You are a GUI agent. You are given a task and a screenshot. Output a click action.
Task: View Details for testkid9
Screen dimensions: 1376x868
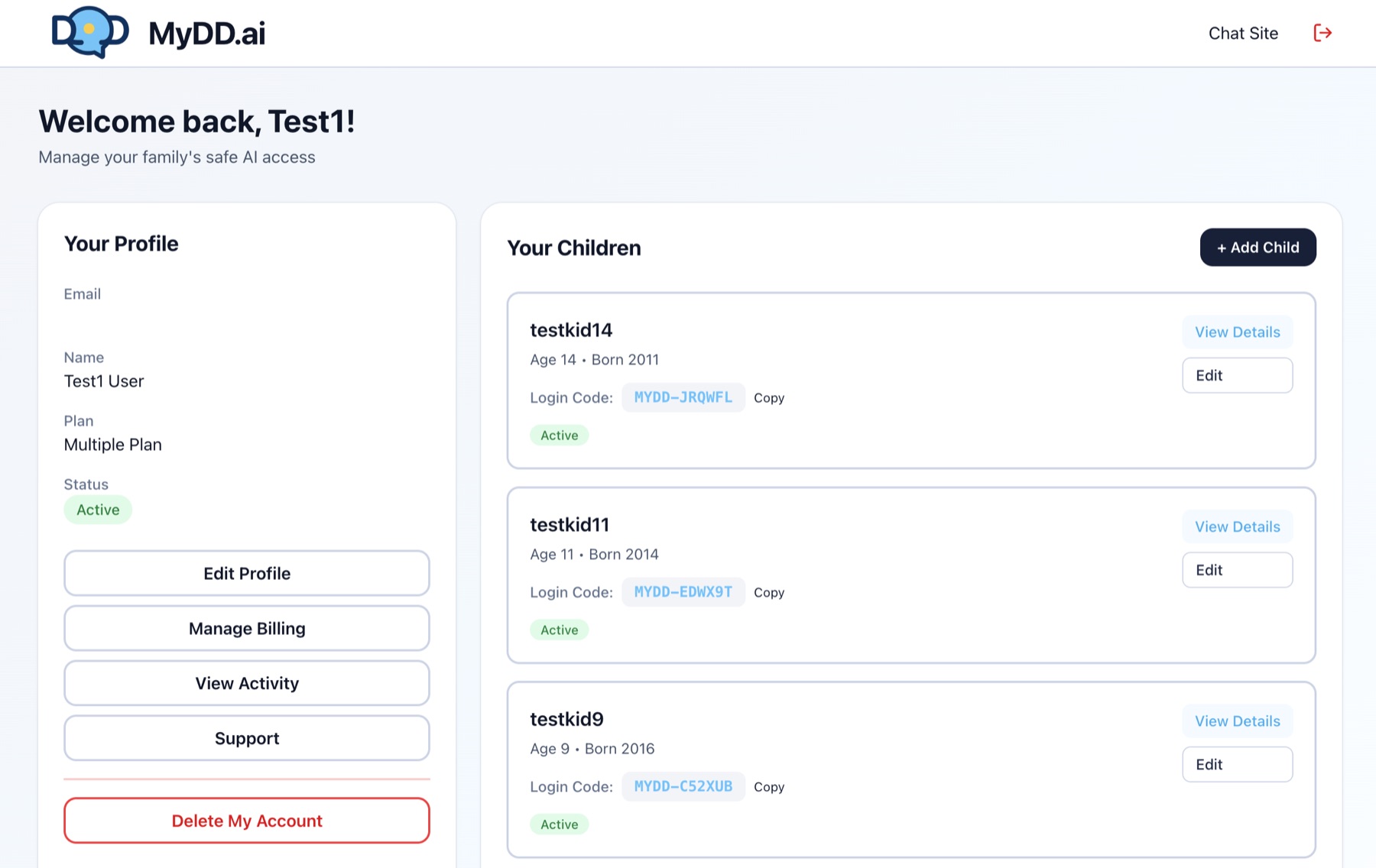click(x=1237, y=721)
